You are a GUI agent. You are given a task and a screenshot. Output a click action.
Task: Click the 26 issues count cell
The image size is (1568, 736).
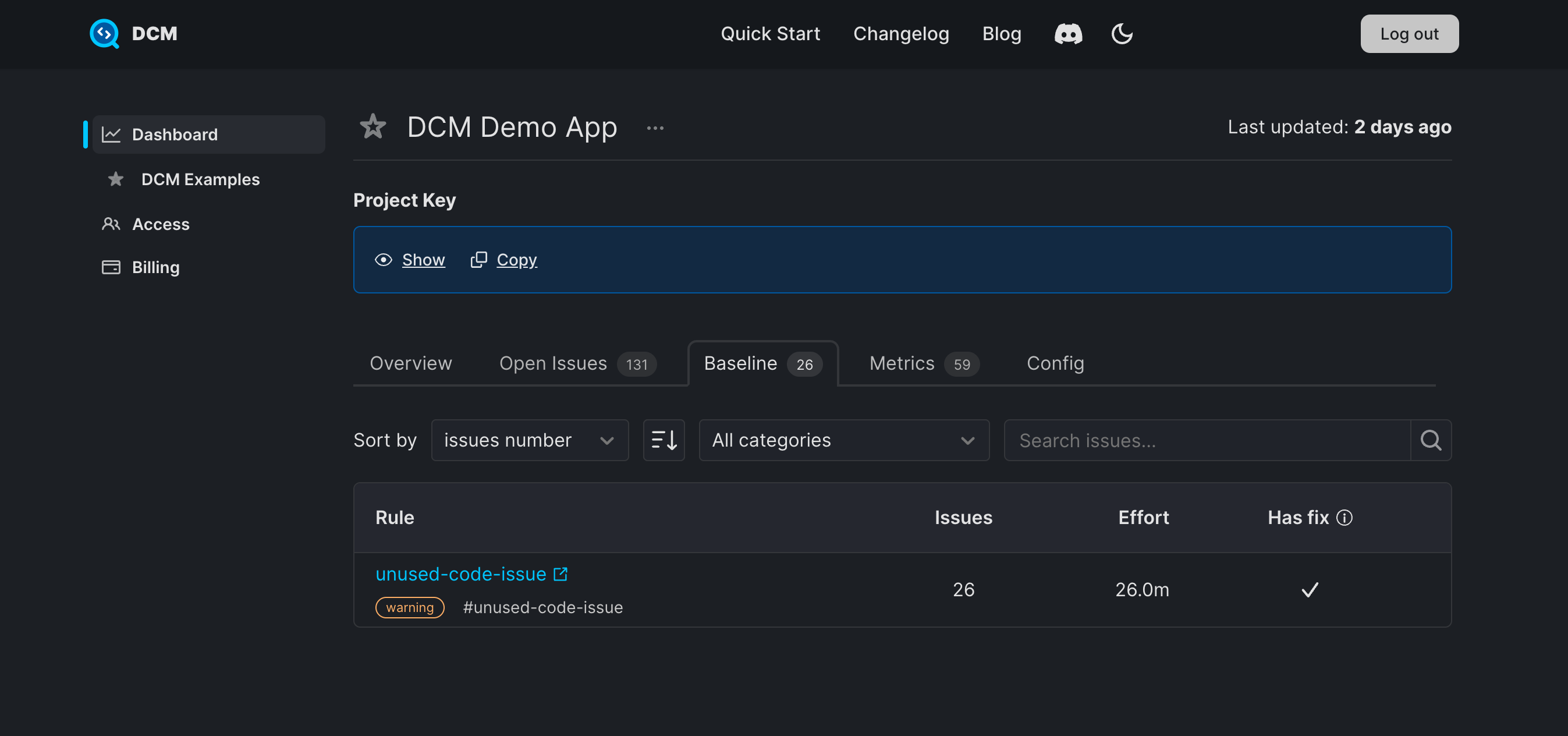963,589
